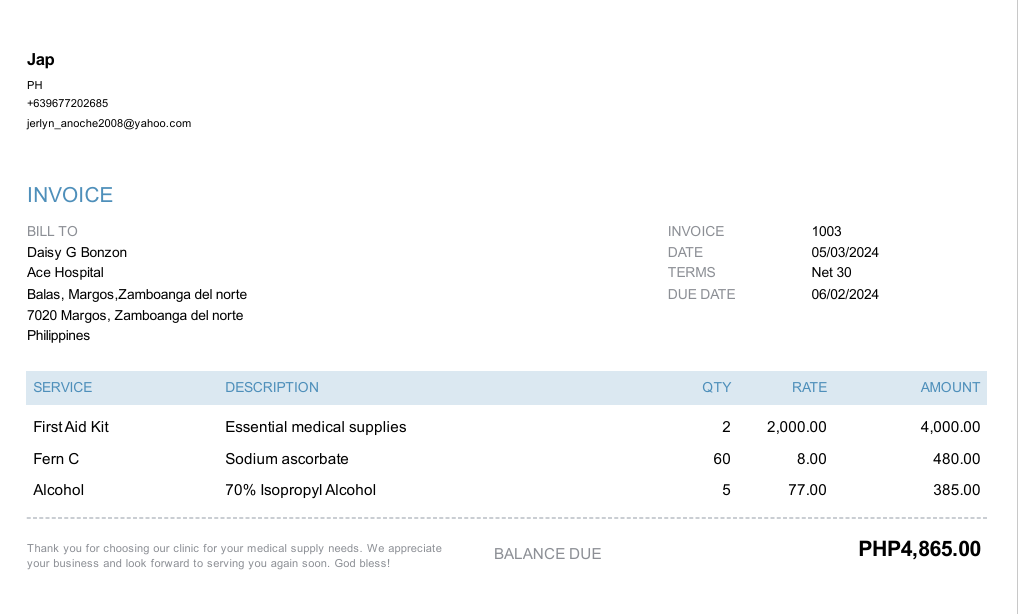Click the email address jerlyn_anoche2008@yahoo.com

click(109, 124)
